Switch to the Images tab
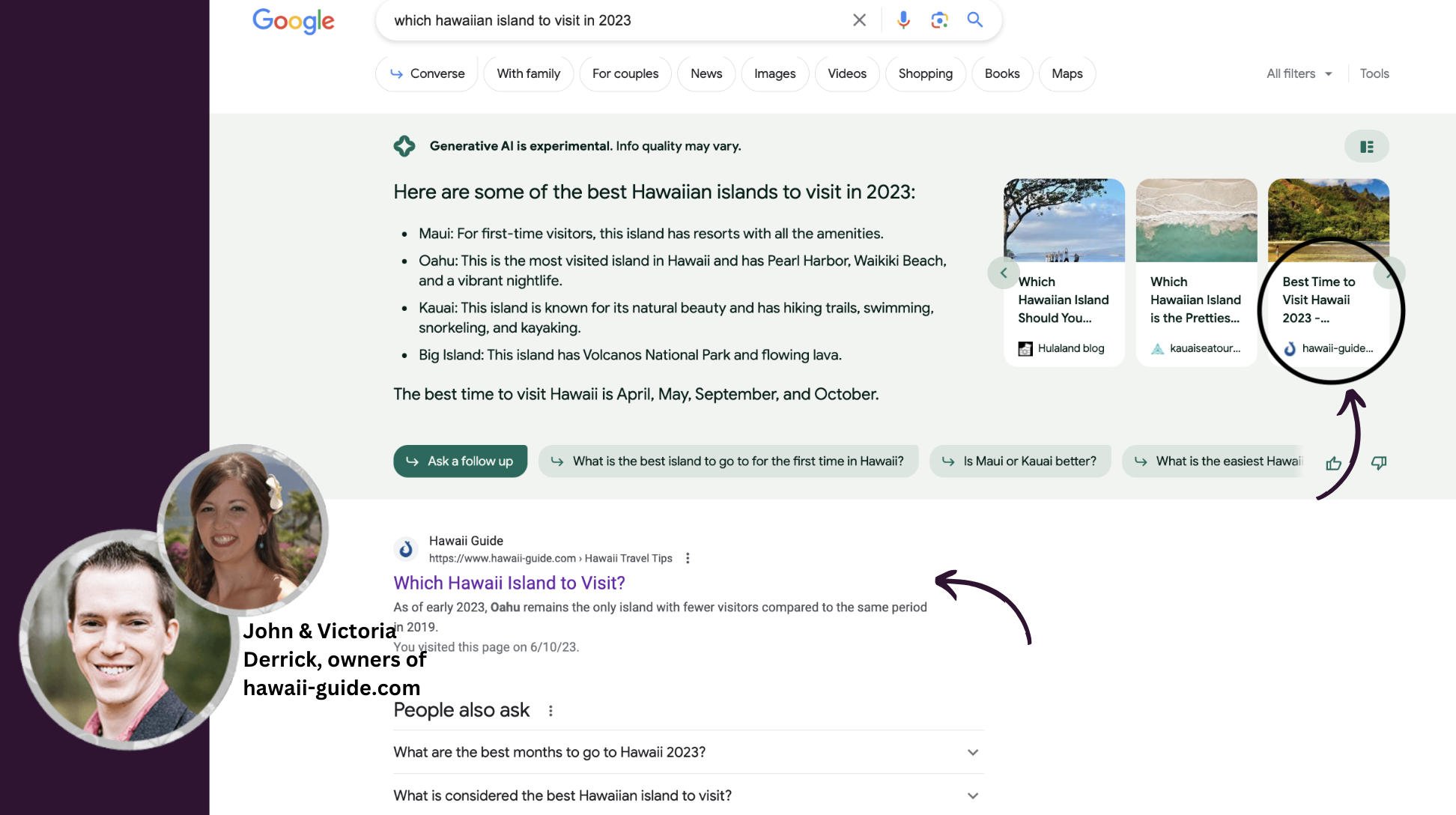 (774, 73)
